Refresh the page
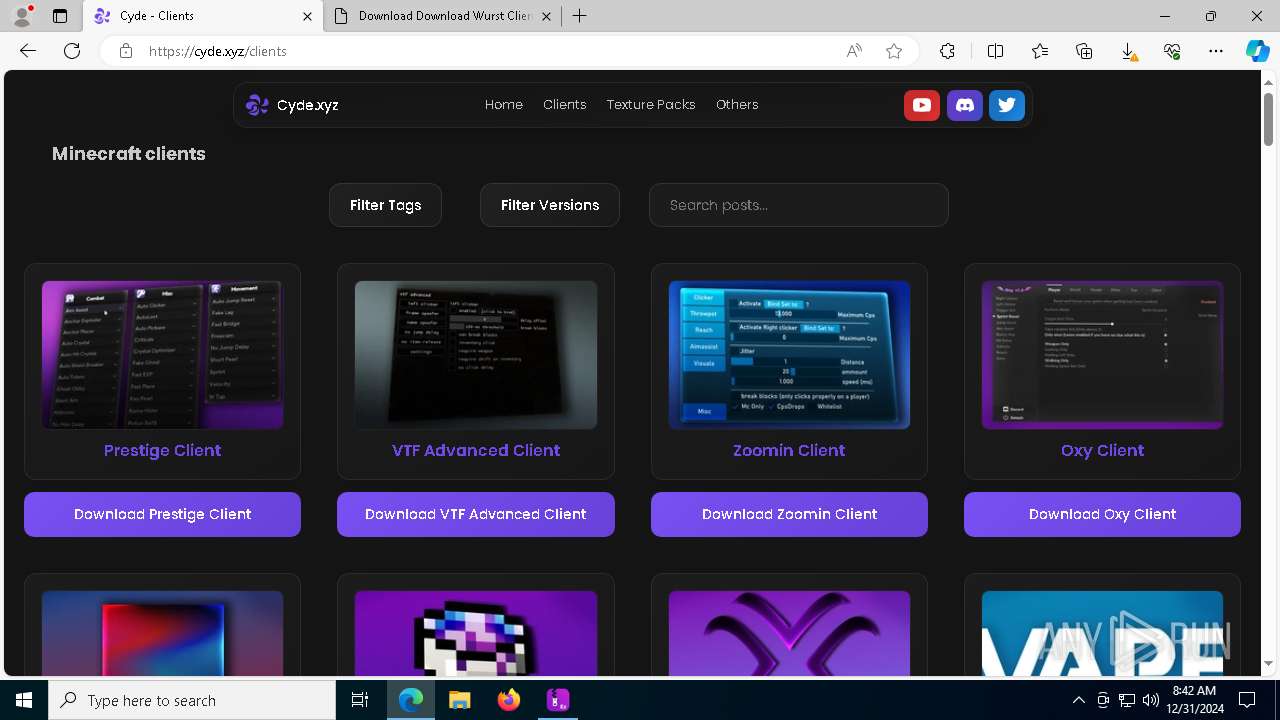 click(72, 51)
